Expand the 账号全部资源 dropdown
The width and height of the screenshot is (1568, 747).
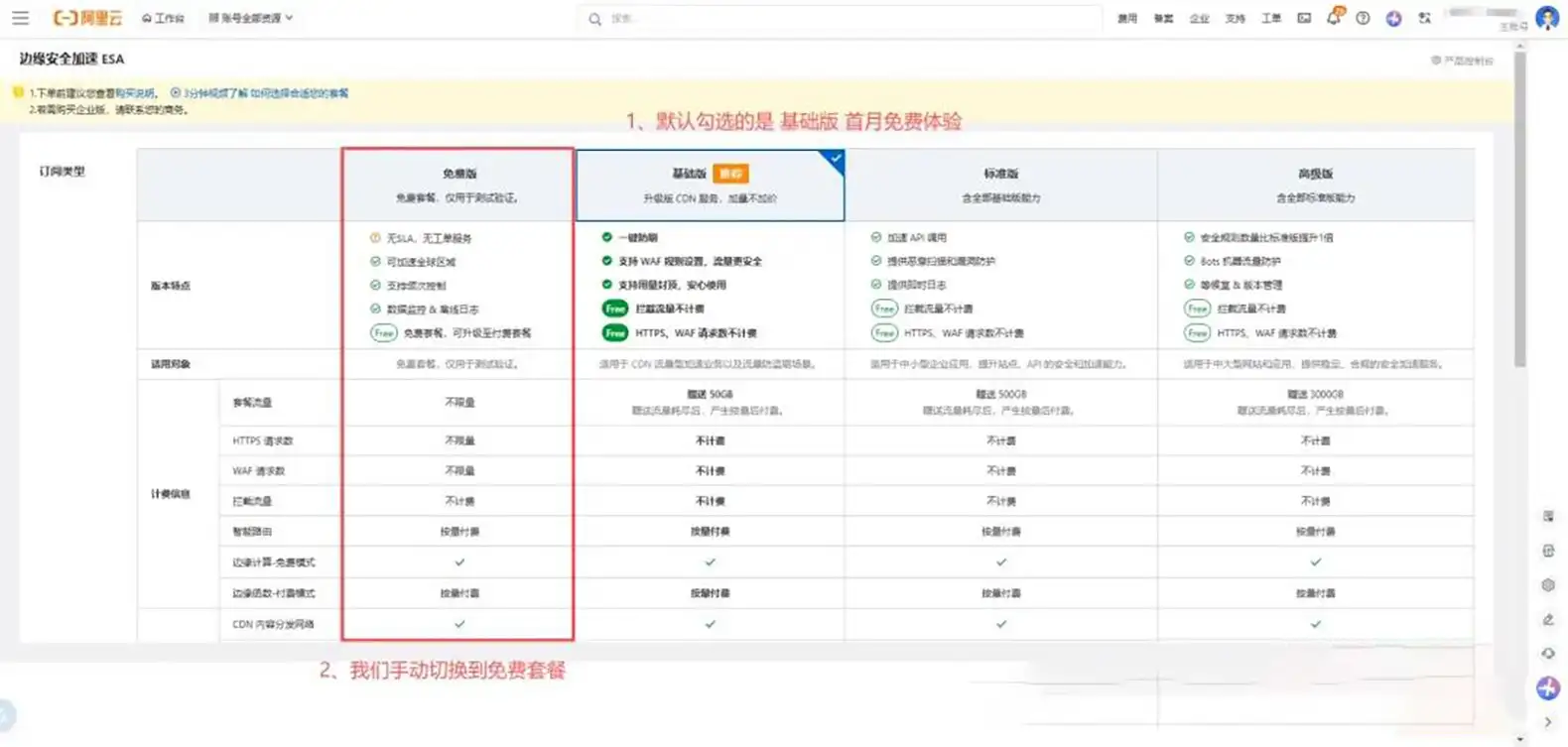pos(251,18)
